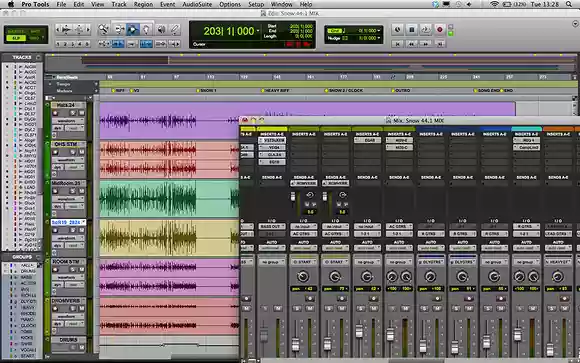Click zoom preset button 3
Screen dimensions: 580x363
[72, 44]
